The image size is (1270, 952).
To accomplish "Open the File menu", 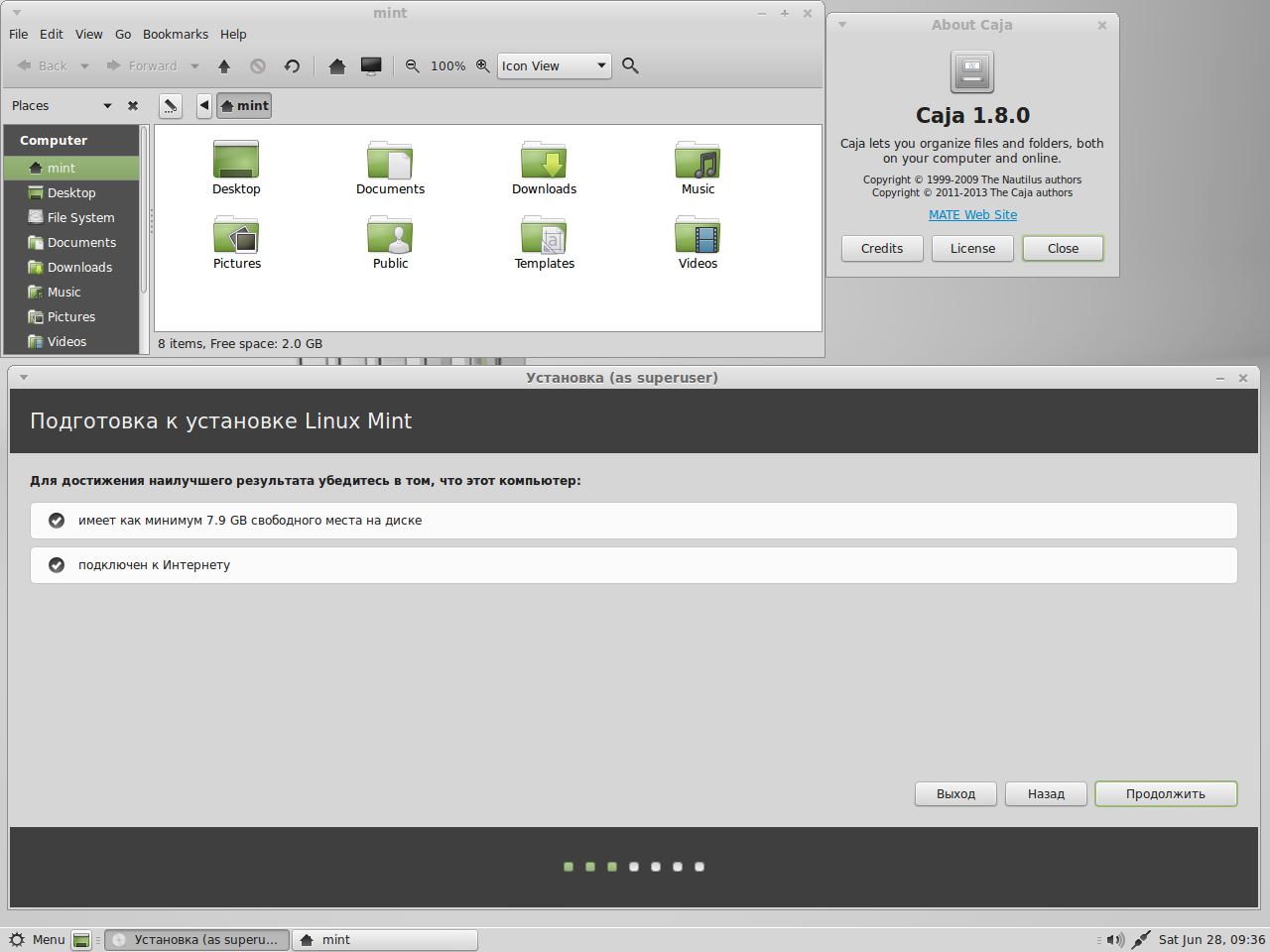I will 19,34.
